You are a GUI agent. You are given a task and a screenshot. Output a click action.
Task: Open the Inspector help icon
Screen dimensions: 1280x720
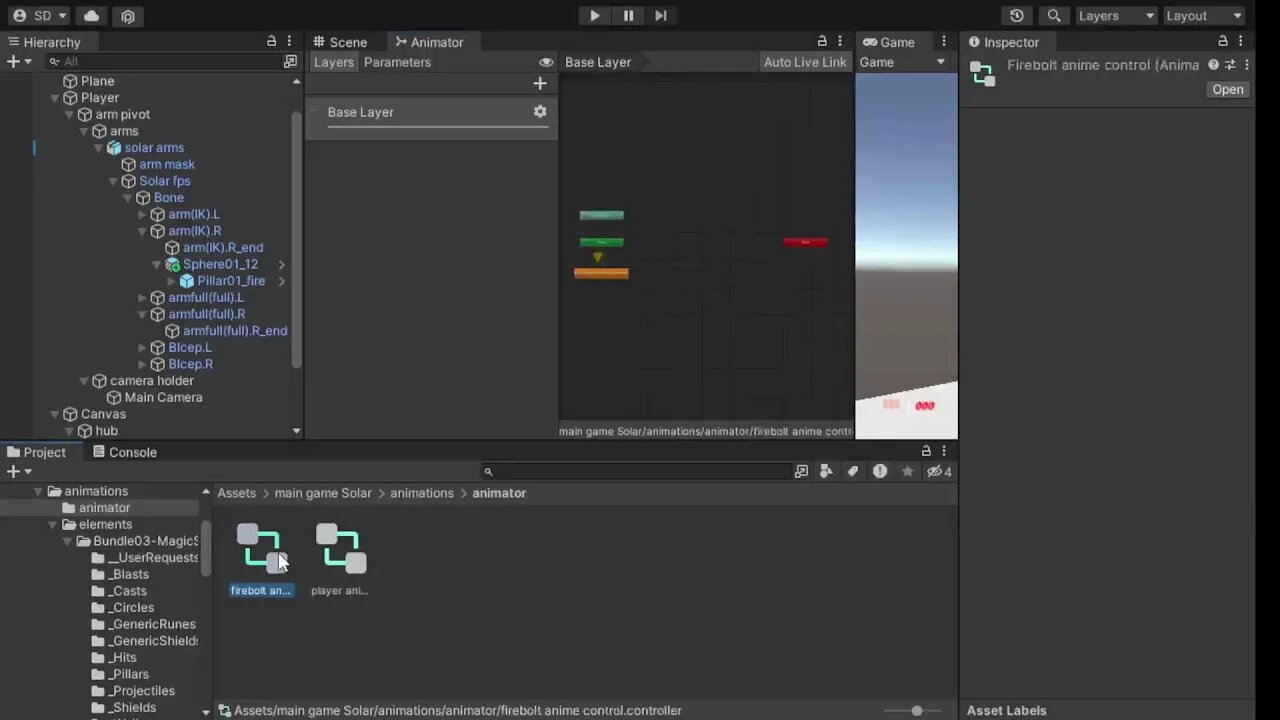click(1213, 65)
